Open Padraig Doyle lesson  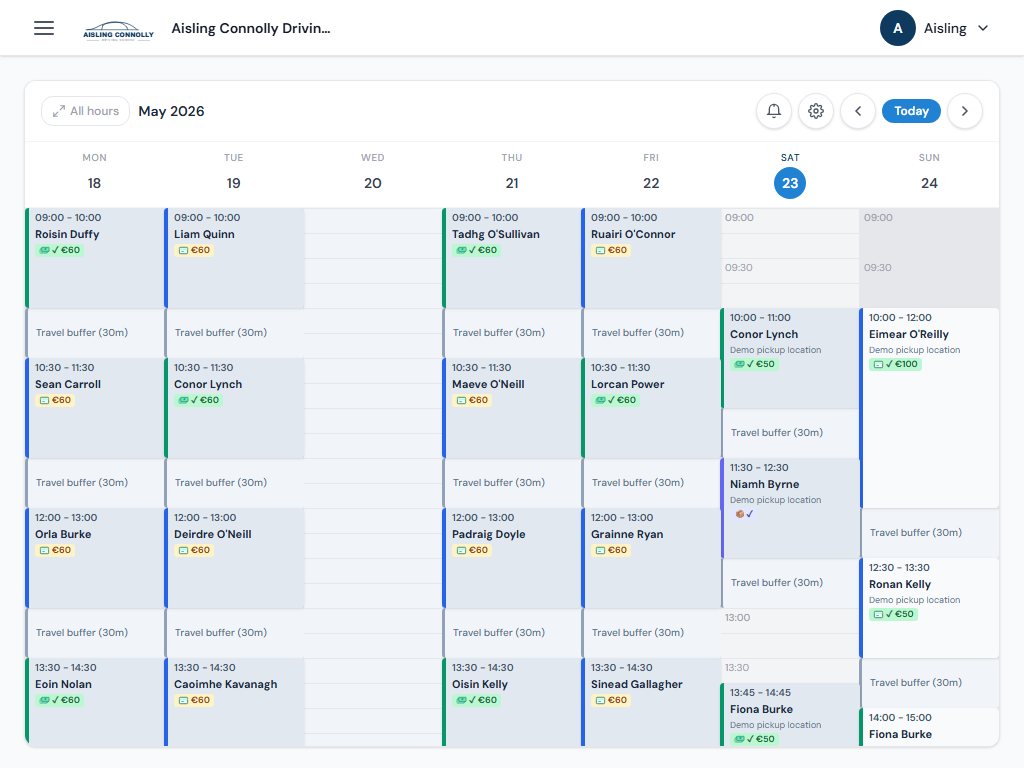511,558
